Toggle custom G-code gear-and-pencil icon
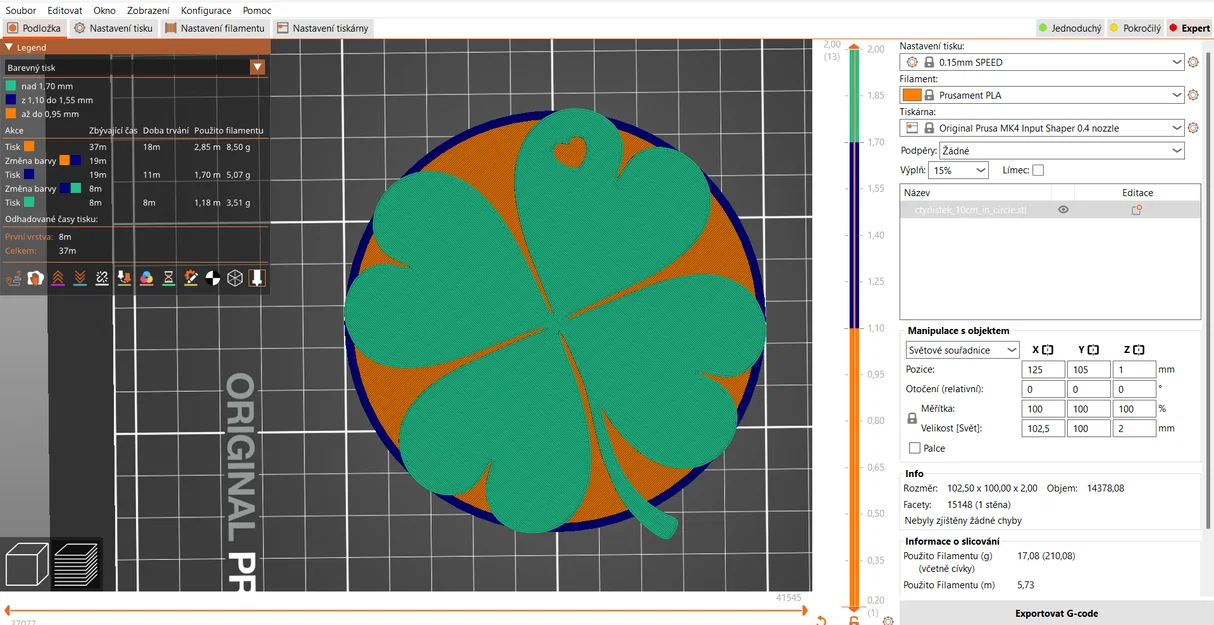The height and width of the screenshot is (625, 1214). tap(191, 278)
